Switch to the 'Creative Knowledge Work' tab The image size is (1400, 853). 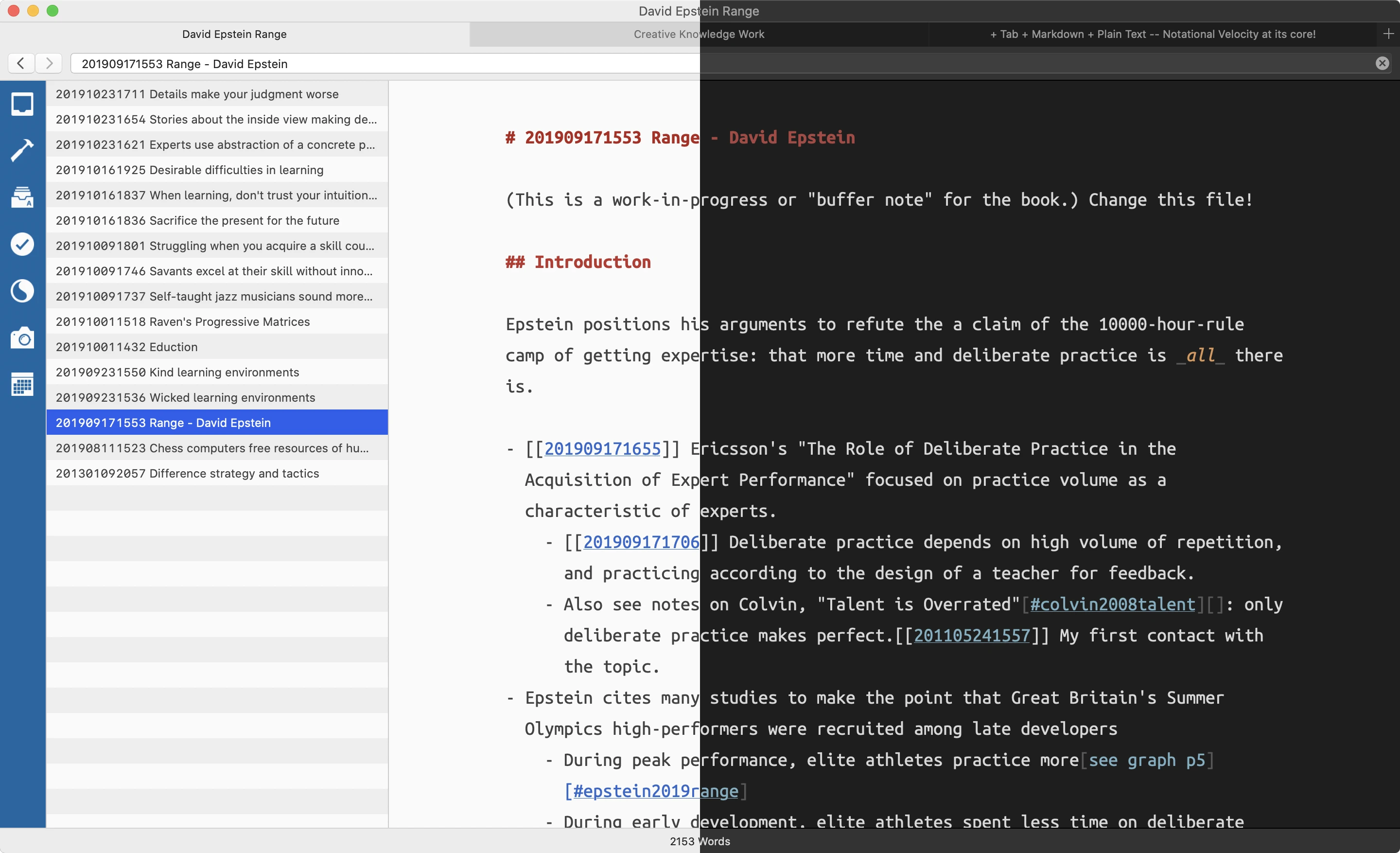(699, 34)
